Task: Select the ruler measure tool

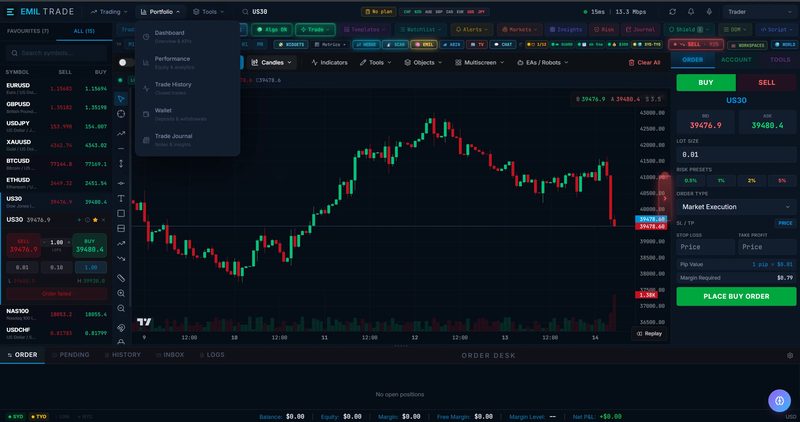Action: pyautogui.click(x=121, y=278)
